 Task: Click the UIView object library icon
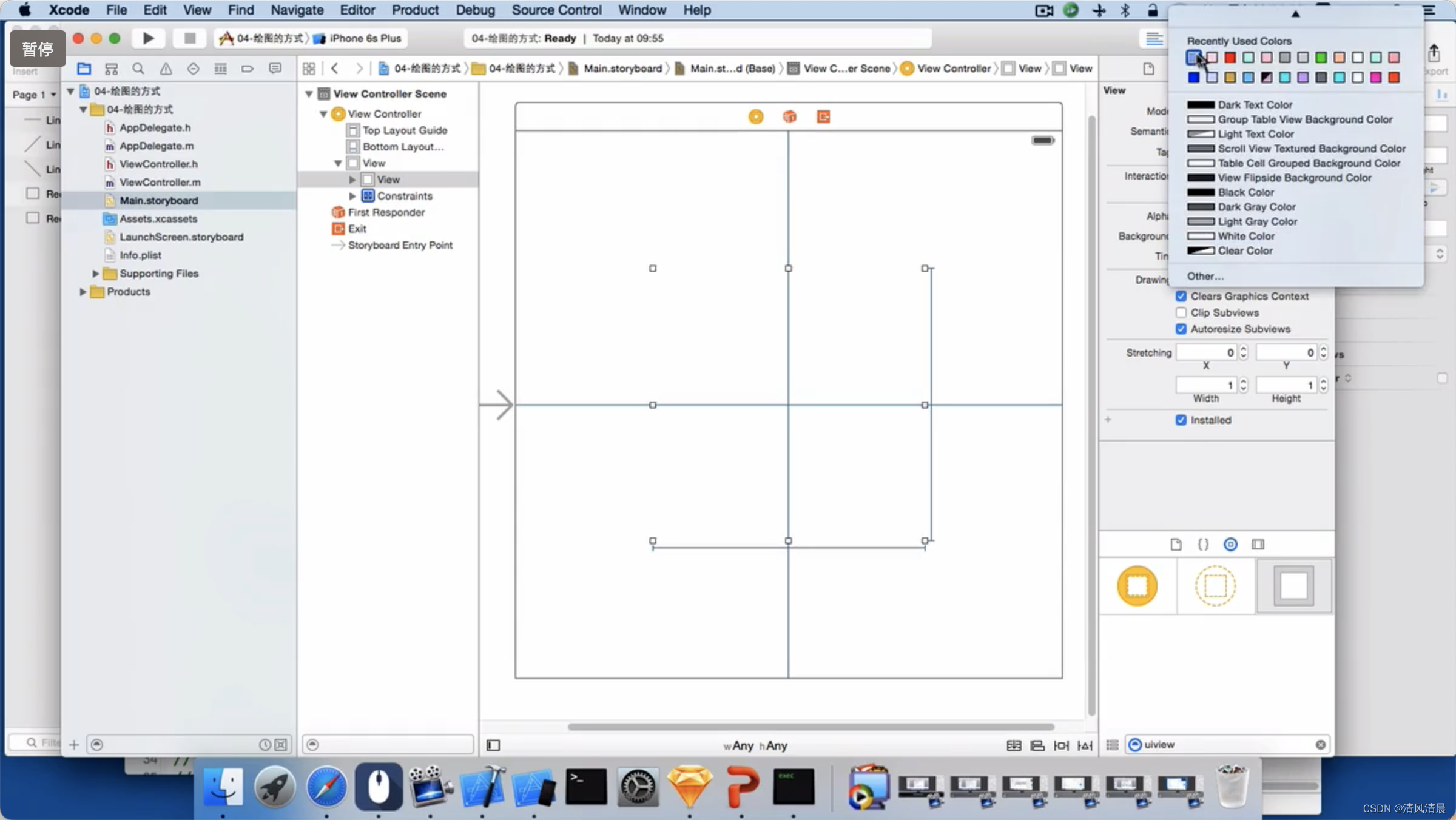[1295, 585]
